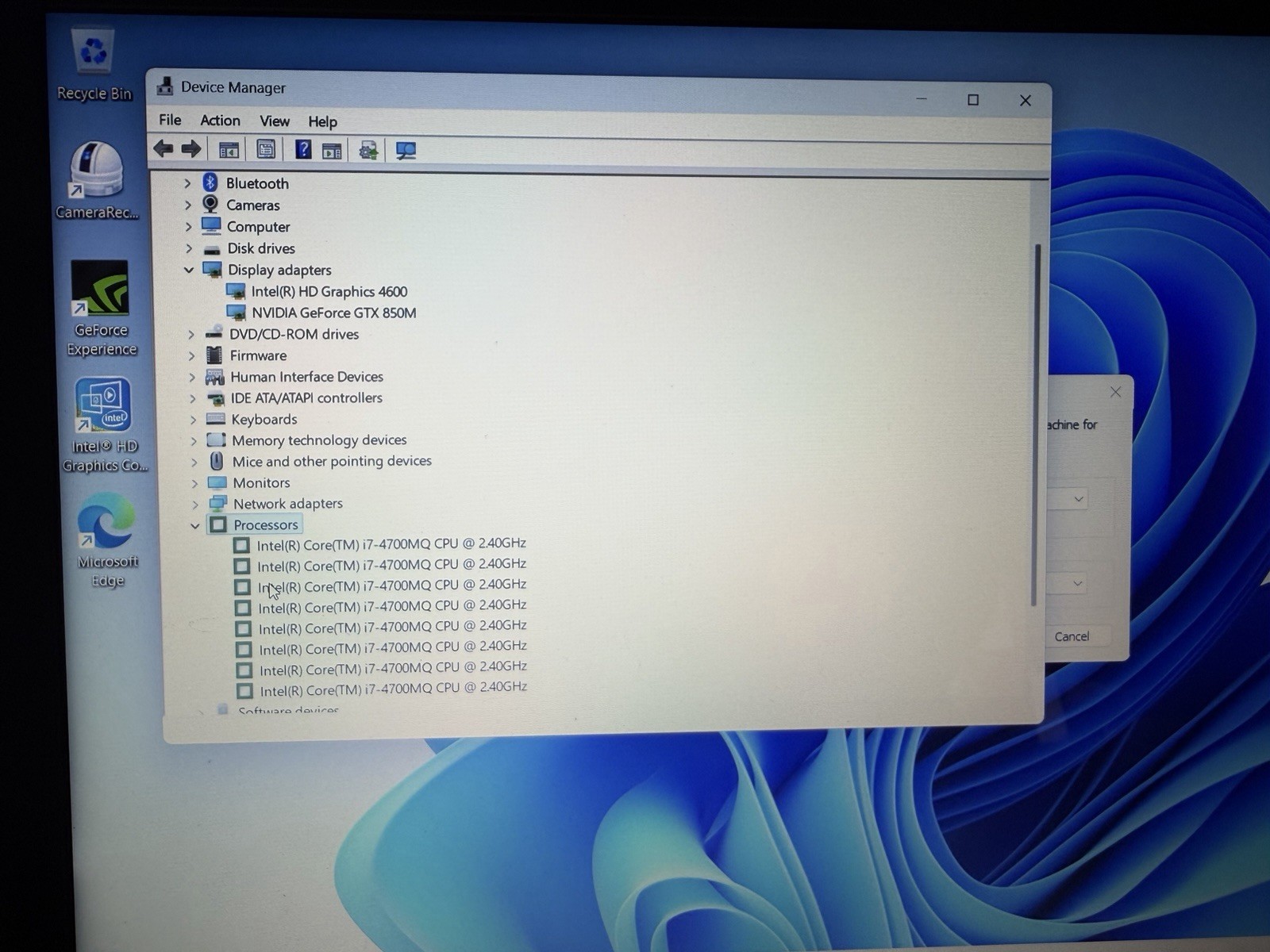The width and height of the screenshot is (1270, 952).
Task: Click the blue Help question mark icon
Action: (x=302, y=149)
